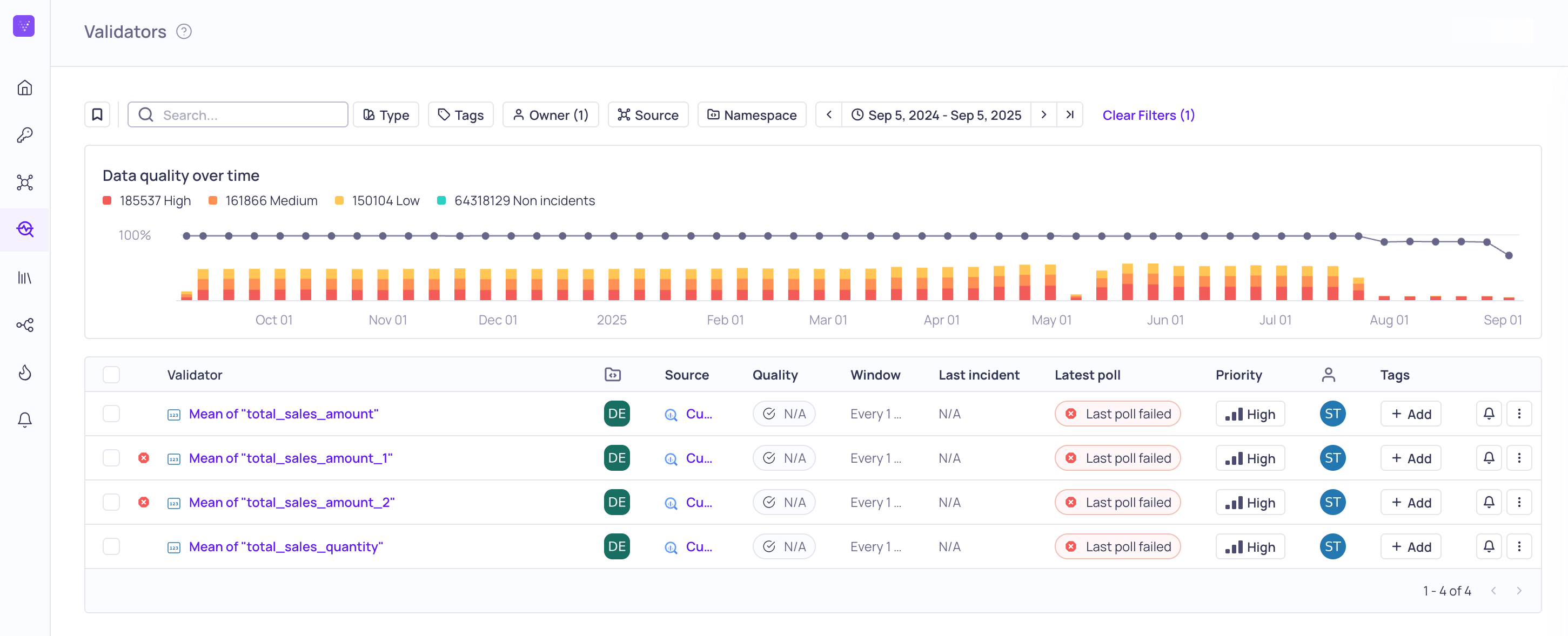Open the Home sidebar icon
This screenshot has width=1568, height=636.
click(x=24, y=87)
